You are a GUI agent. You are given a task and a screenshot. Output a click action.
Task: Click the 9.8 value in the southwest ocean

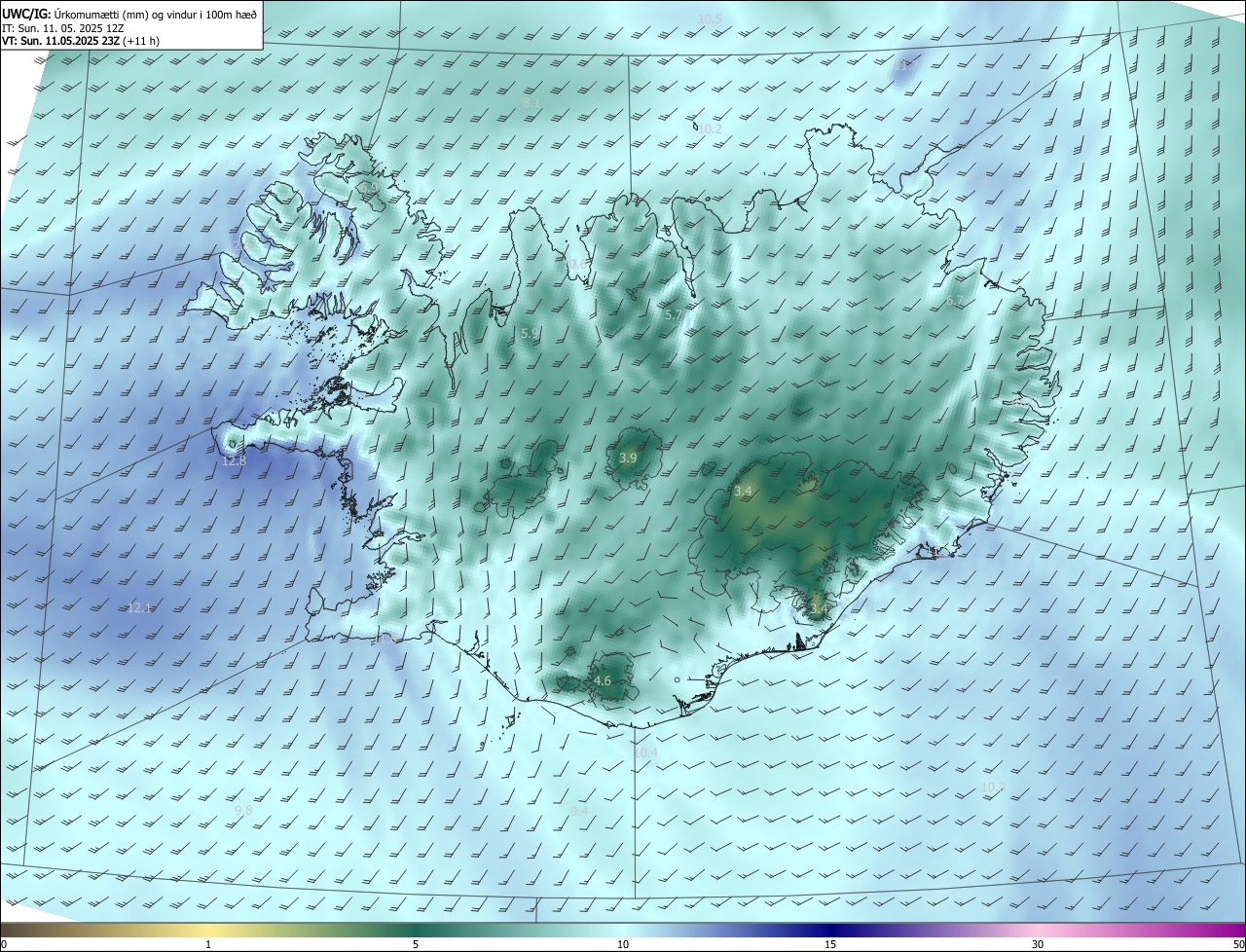(x=243, y=810)
